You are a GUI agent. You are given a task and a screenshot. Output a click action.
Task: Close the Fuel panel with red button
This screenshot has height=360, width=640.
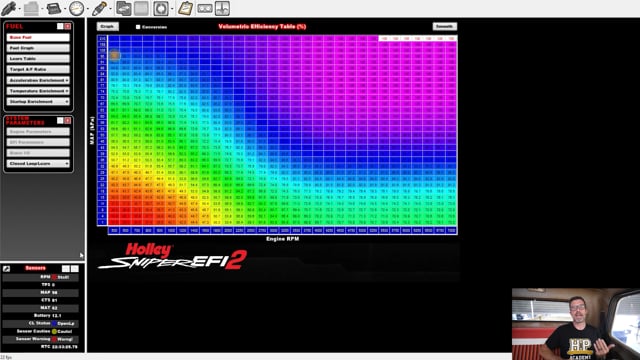tap(68, 26)
